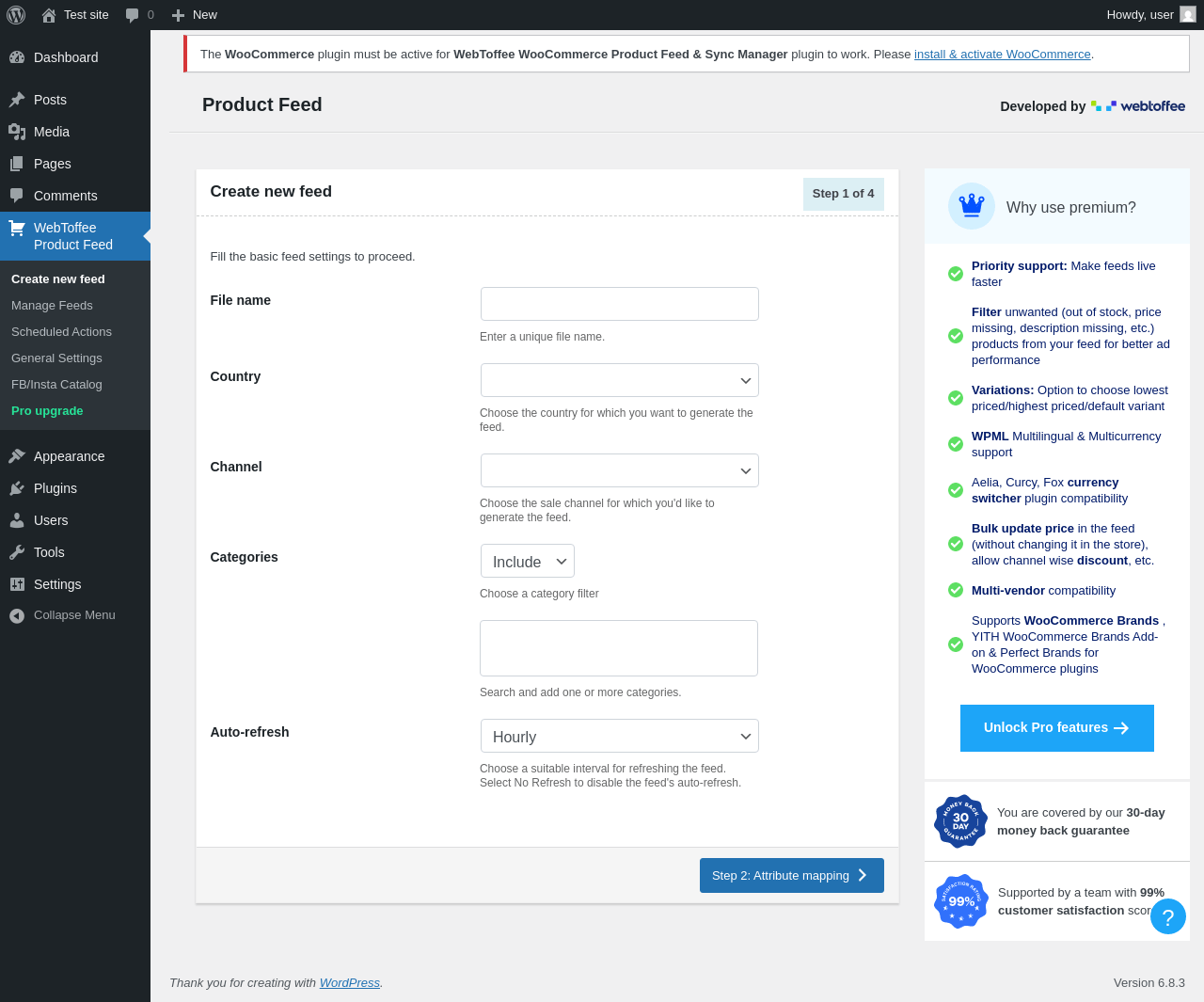Viewport: 1204px width, 1002px height.
Task: Click the 'Create new feed' panel heading
Action: [x=271, y=192]
